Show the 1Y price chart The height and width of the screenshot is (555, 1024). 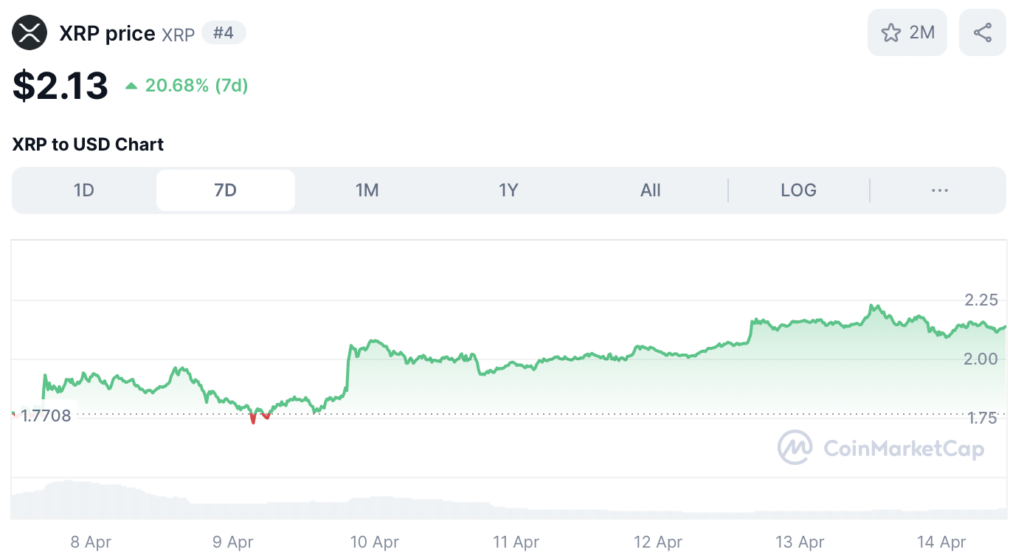509,190
